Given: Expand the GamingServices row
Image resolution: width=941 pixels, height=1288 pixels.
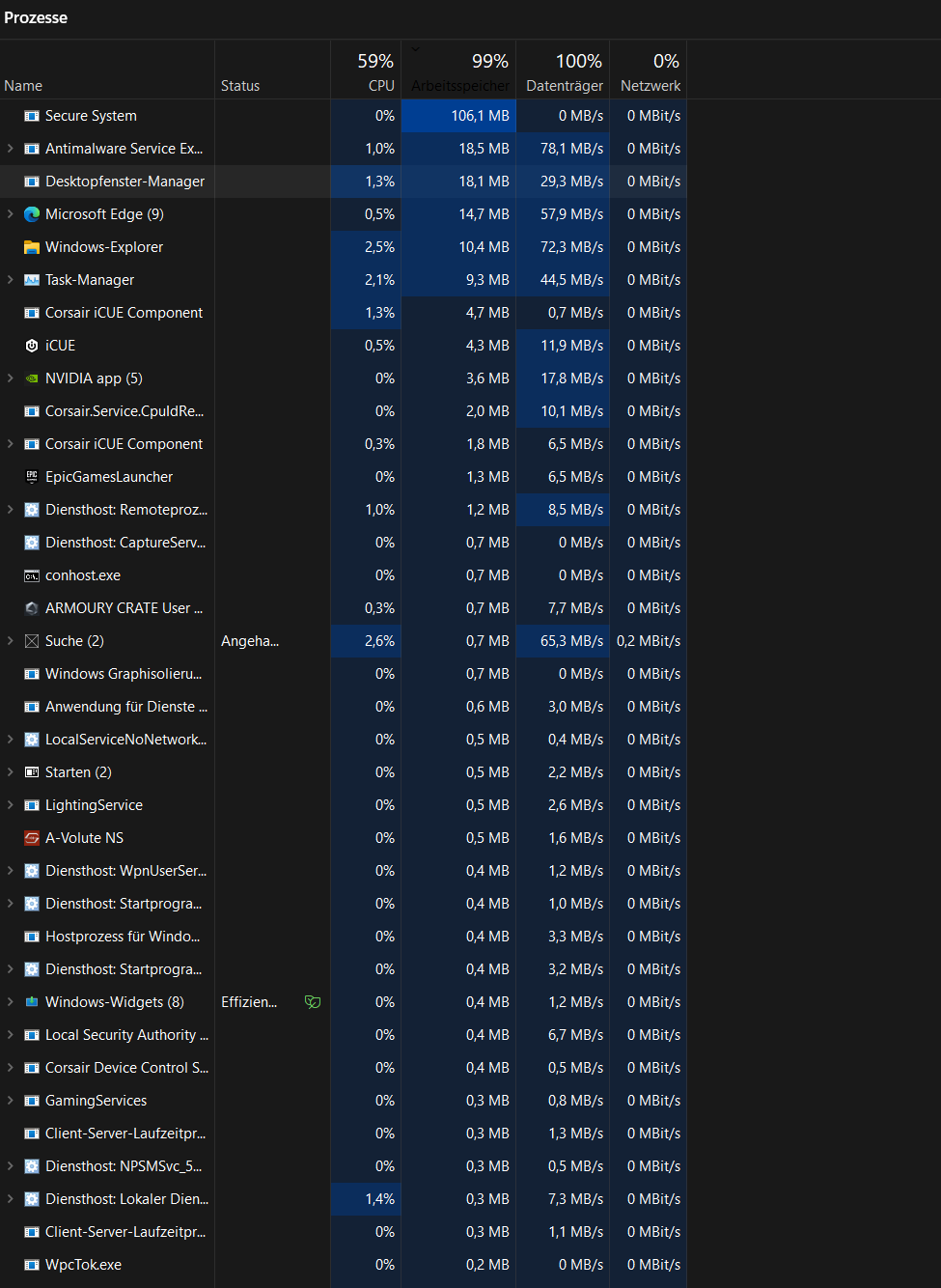Looking at the screenshot, I should tap(11, 1101).
